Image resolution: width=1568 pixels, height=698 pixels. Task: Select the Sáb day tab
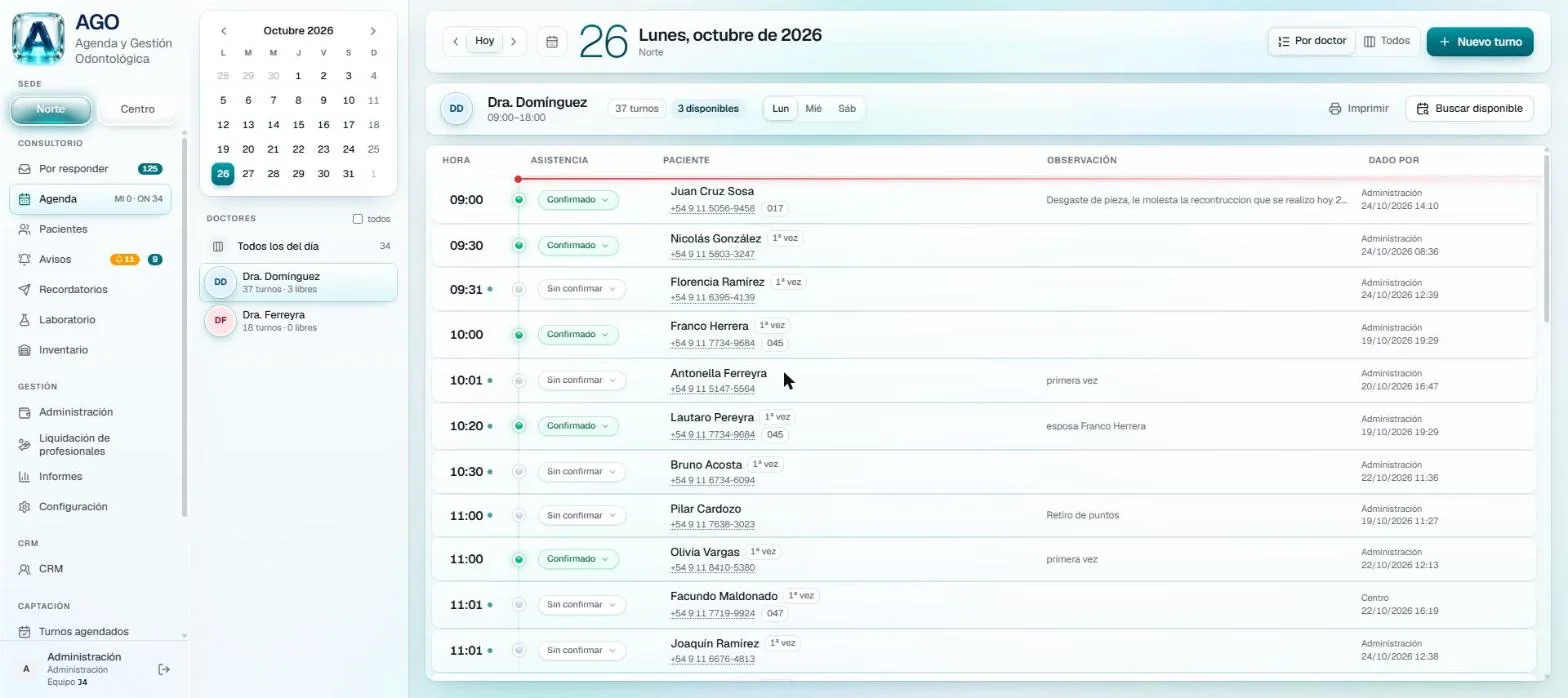[847, 109]
